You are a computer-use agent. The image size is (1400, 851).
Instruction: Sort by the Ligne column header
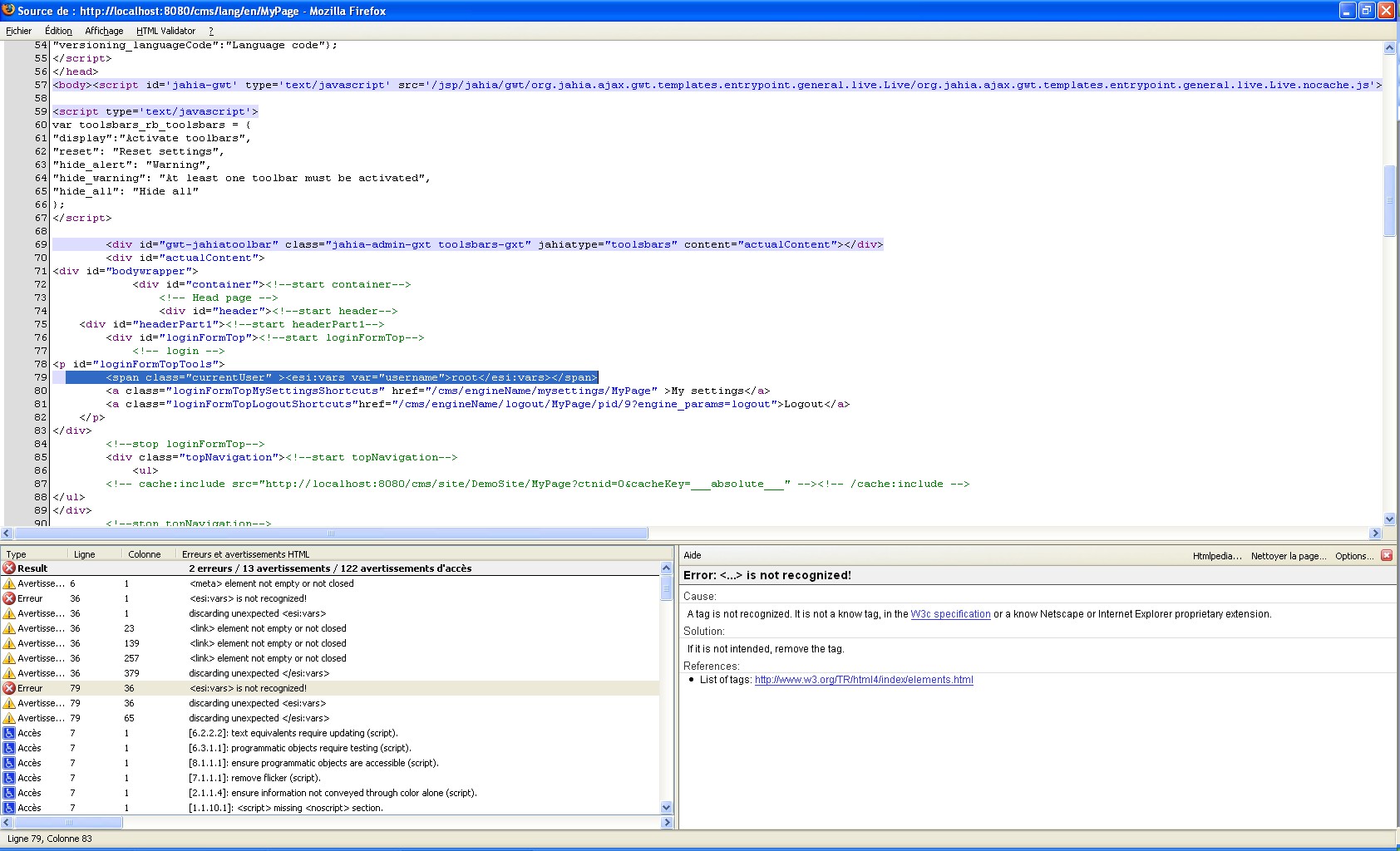(x=95, y=554)
